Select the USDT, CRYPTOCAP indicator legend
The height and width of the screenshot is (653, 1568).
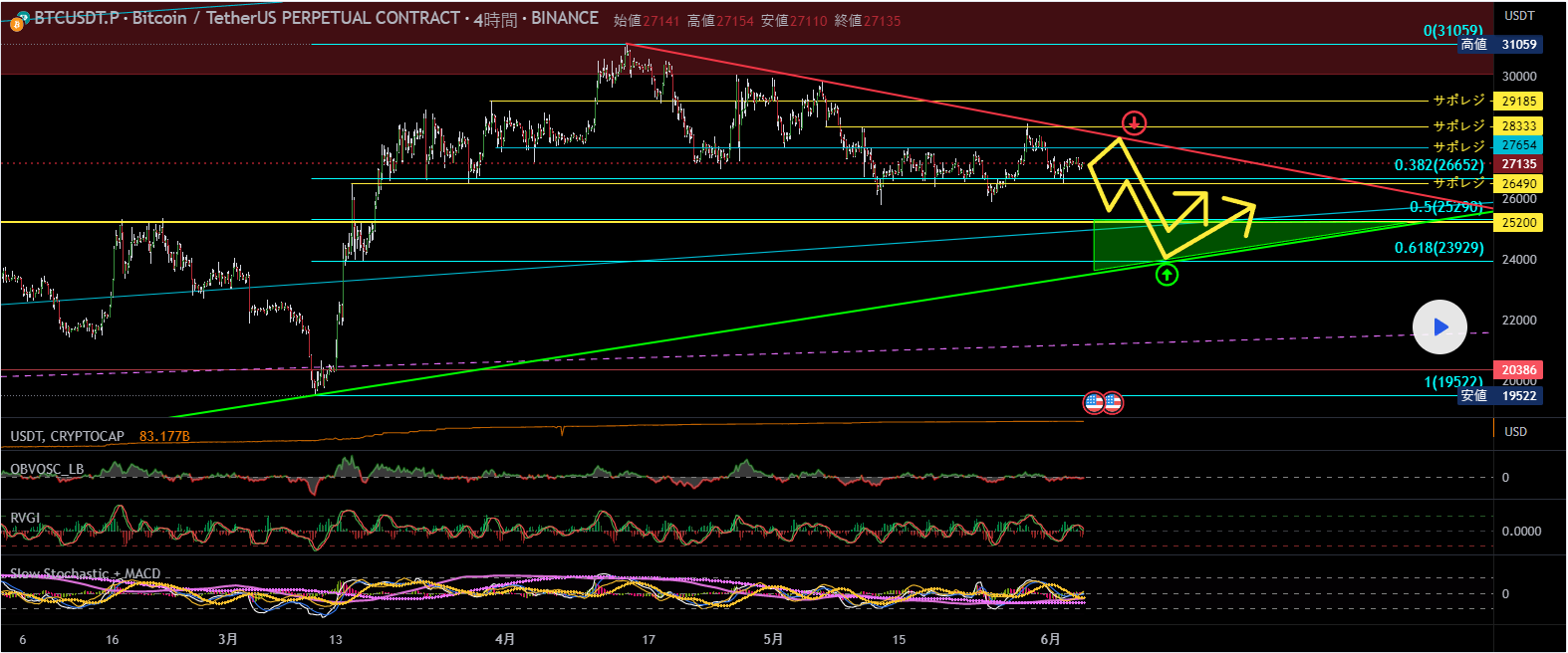pyautogui.click(x=68, y=436)
